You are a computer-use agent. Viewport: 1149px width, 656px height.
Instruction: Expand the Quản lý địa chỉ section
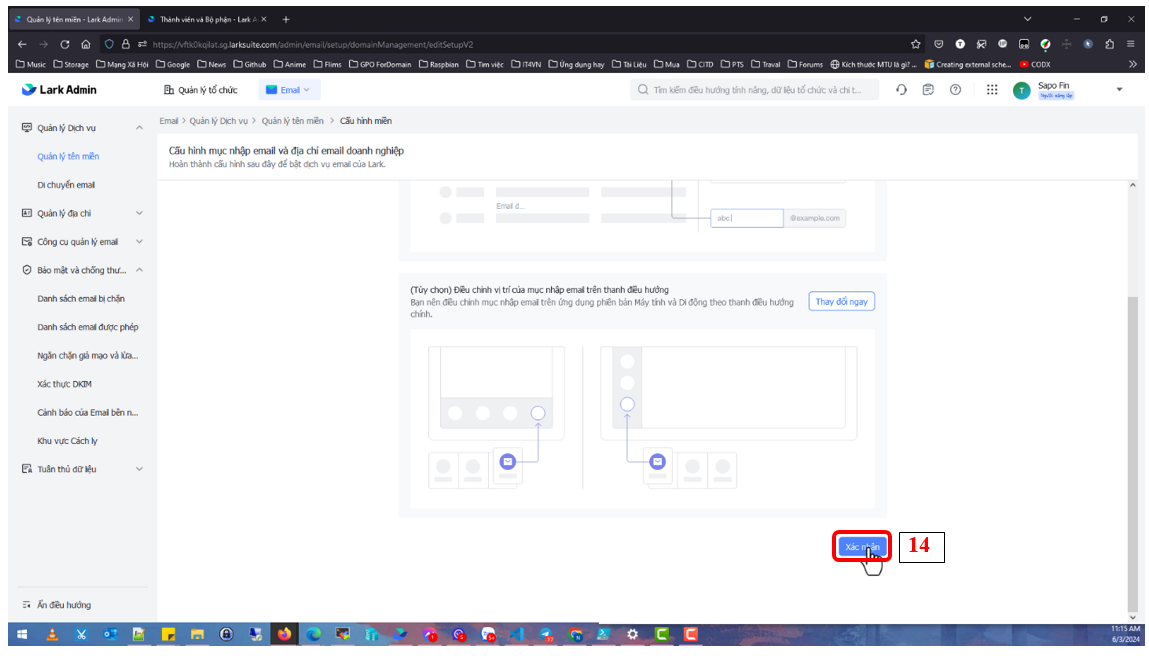pos(139,213)
